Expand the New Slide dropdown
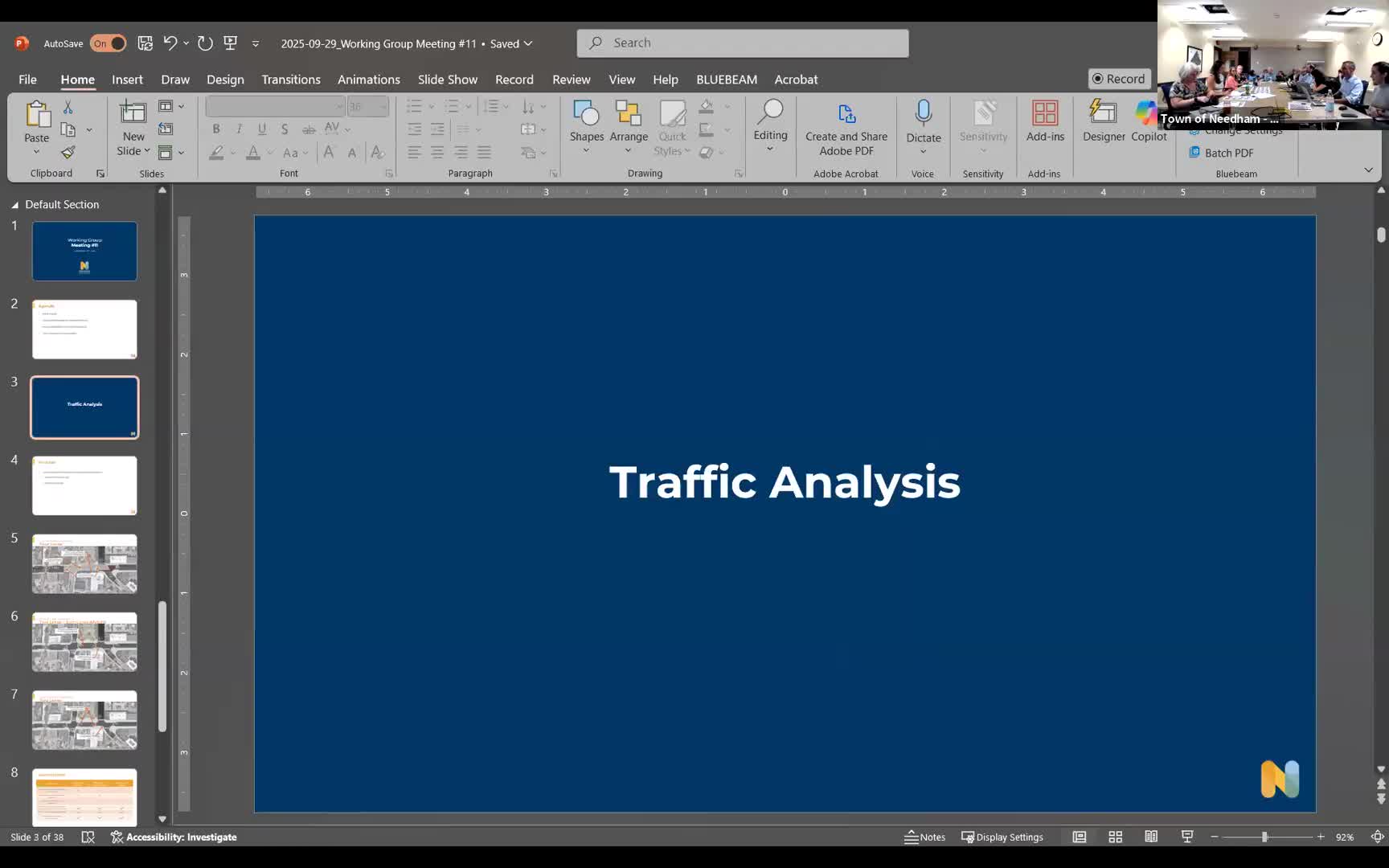 (x=133, y=151)
